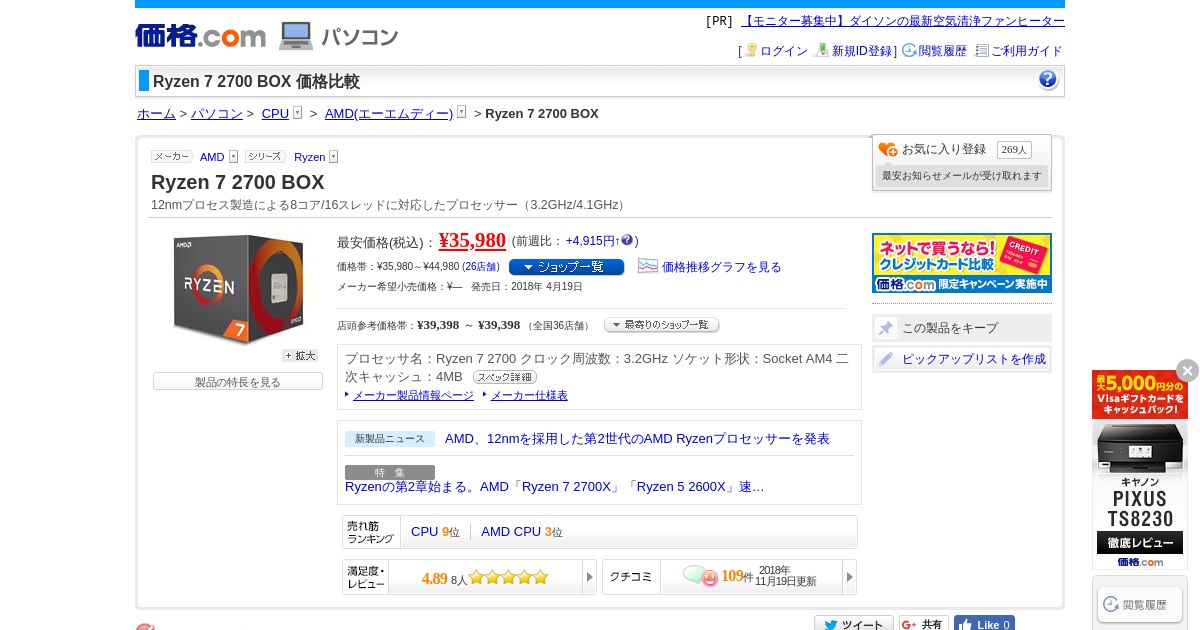Expand the 満足度・レビュー arrow
This screenshot has width=1200, height=630.
tap(589, 577)
